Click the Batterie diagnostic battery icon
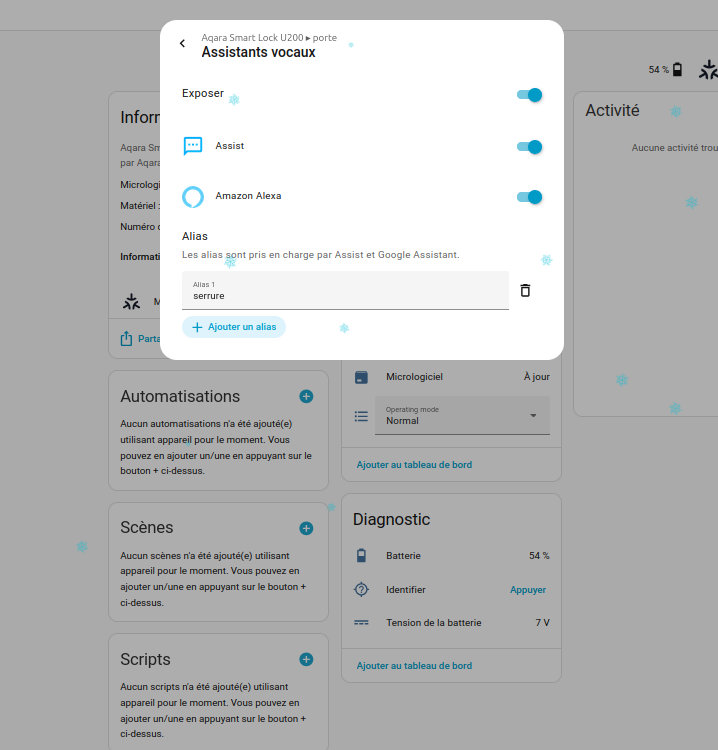Screen dimensions: 718x750 coord(361,555)
